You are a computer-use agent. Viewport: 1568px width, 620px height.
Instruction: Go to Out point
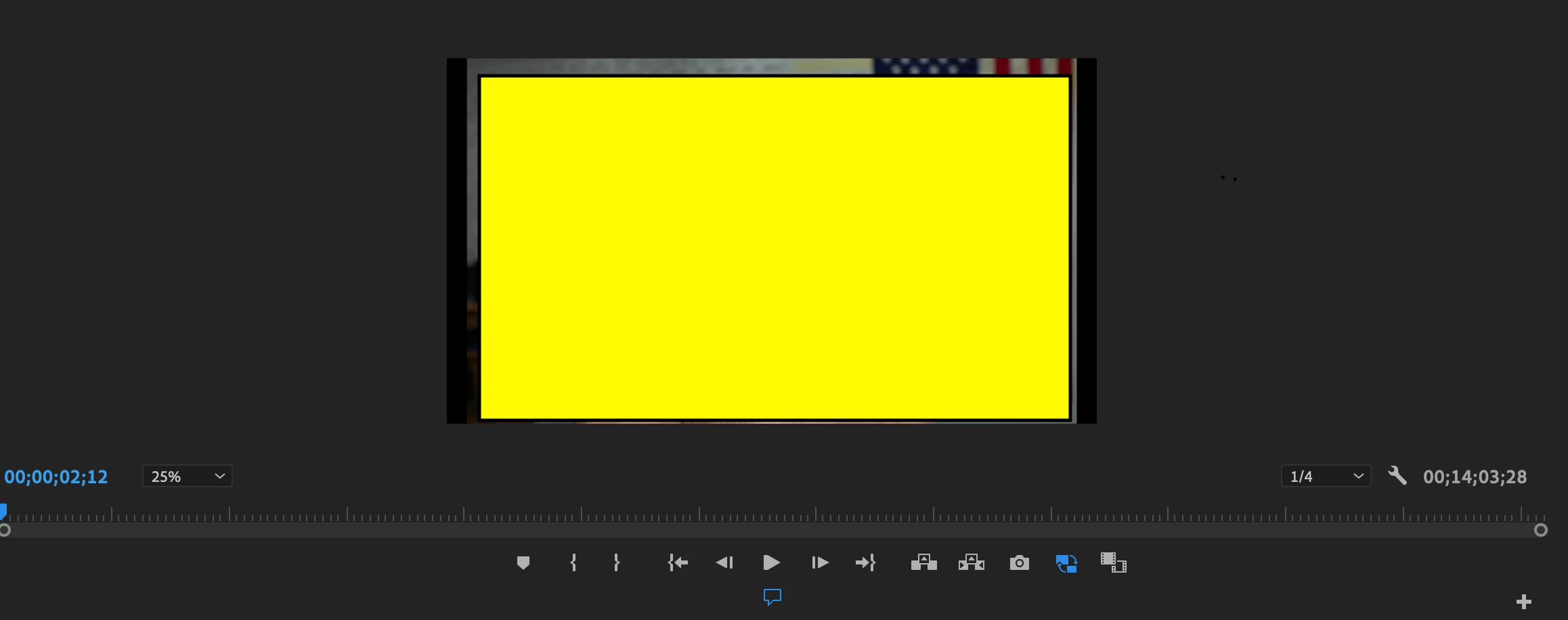(865, 562)
